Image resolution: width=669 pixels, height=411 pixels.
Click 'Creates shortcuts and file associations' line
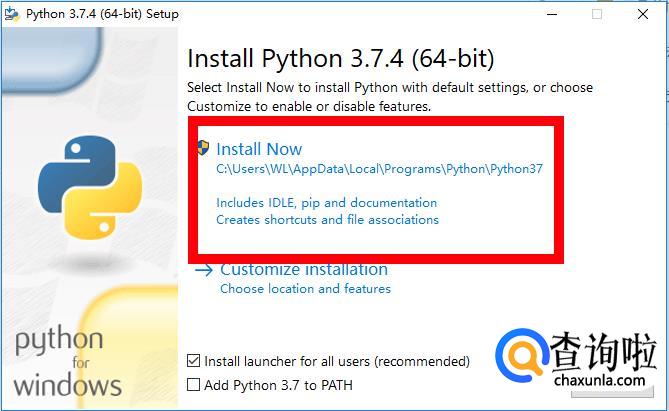(327, 219)
